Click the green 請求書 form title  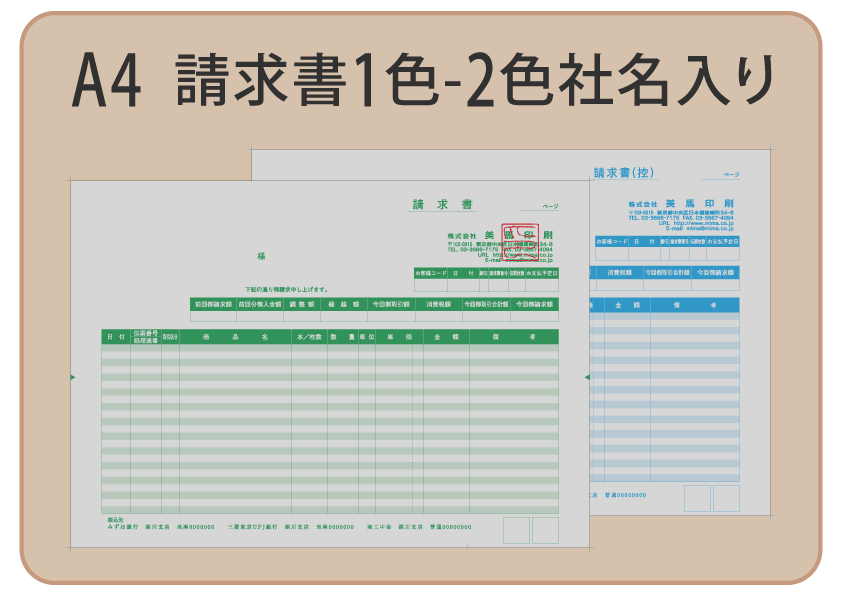point(443,205)
